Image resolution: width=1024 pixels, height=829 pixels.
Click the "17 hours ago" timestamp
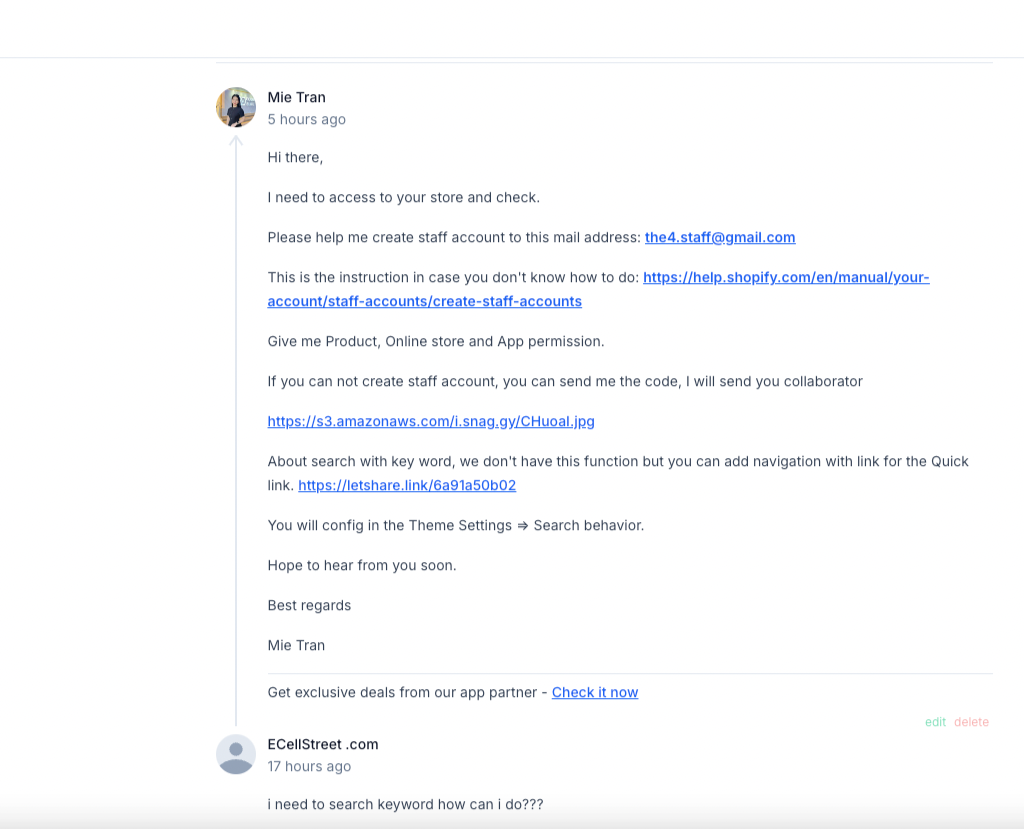[x=310, y=766]
